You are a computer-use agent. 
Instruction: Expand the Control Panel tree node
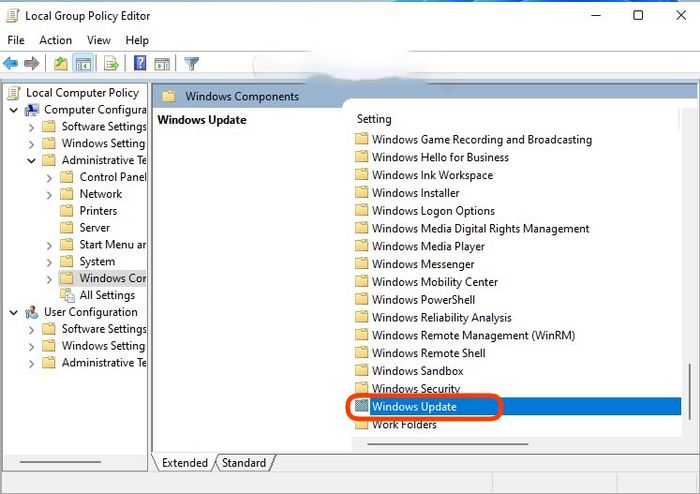(x=49, y=178)
